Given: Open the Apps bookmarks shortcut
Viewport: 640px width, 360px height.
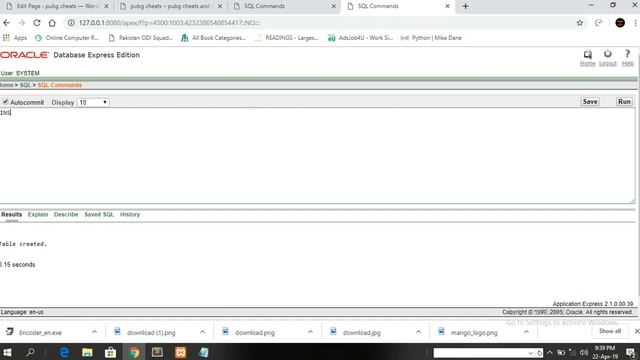Looking at the screenshot, I should (x=15, y=38).
